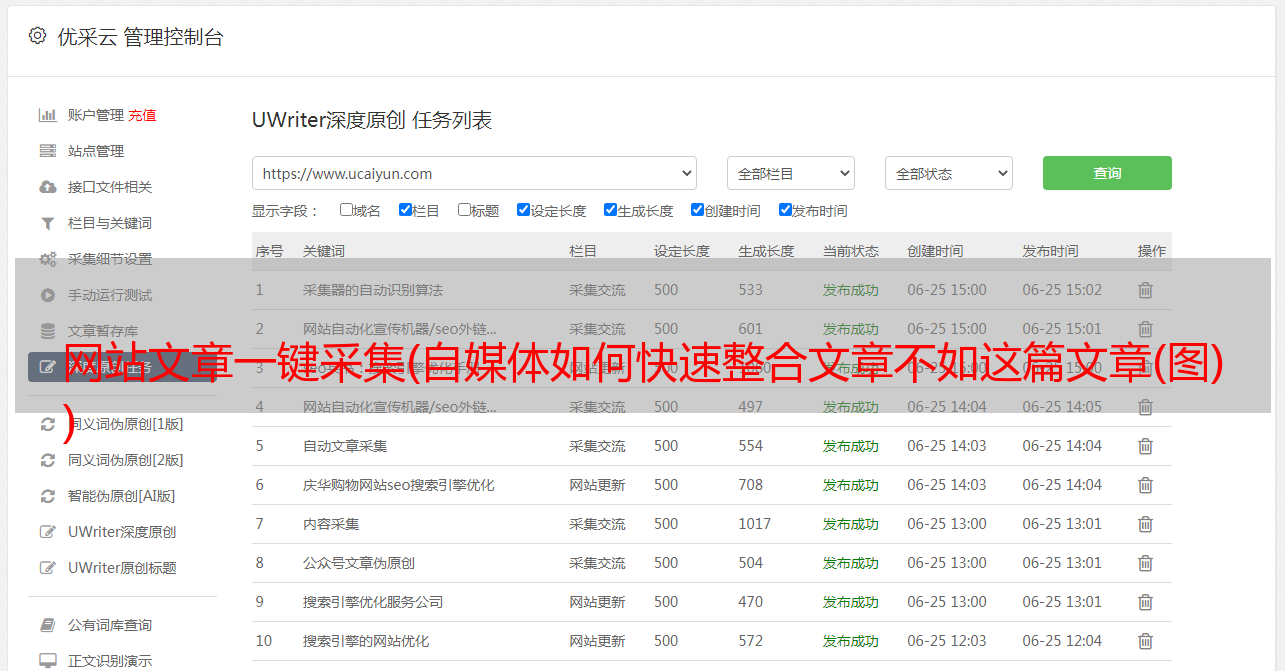This screenshot has height=671, width=1285.
Task: Toggle the 发布时间 field checkbox
Action: click(x=785, y=210)
